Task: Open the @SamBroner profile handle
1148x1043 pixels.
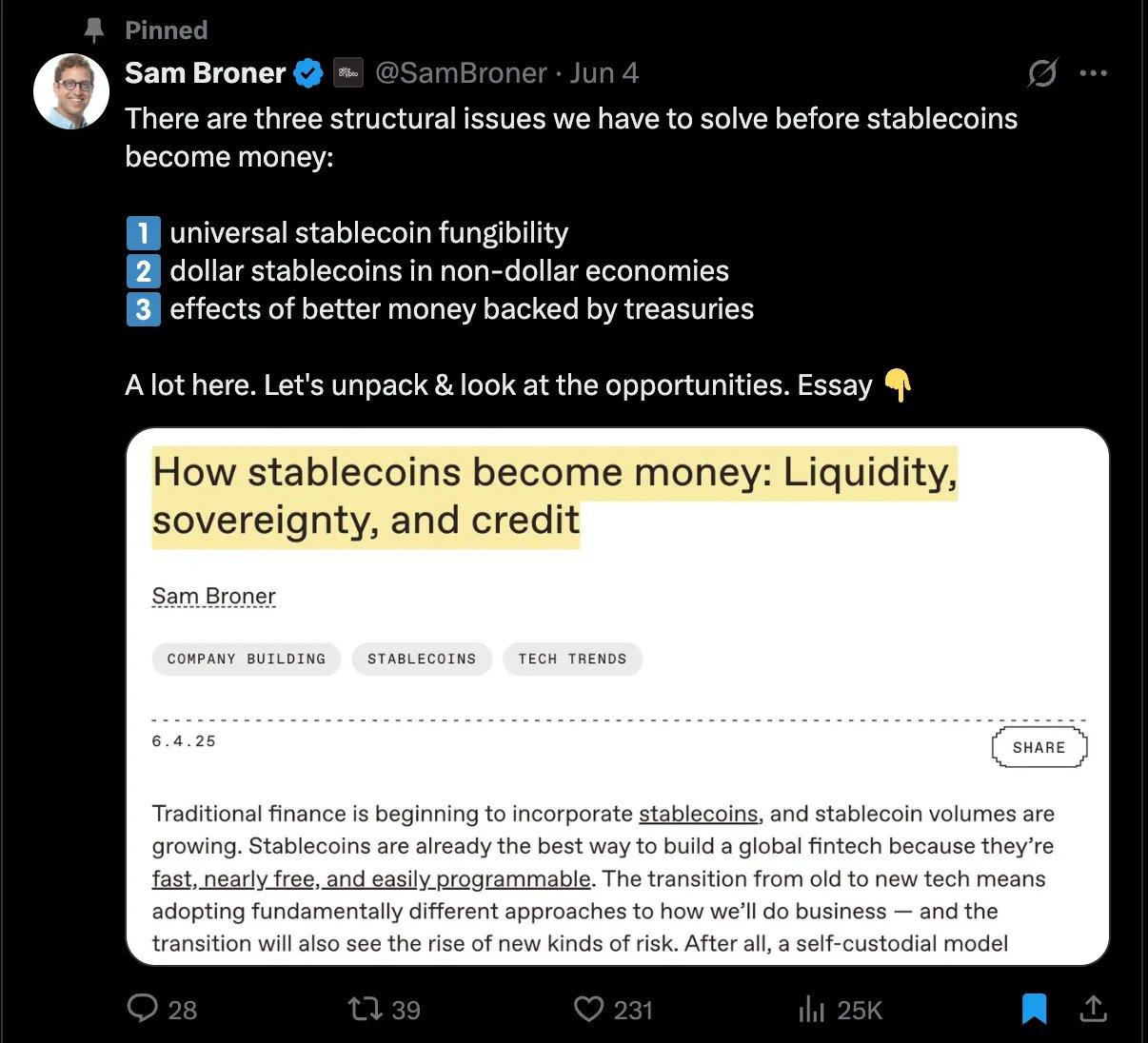Action: (x=462, y=72)
